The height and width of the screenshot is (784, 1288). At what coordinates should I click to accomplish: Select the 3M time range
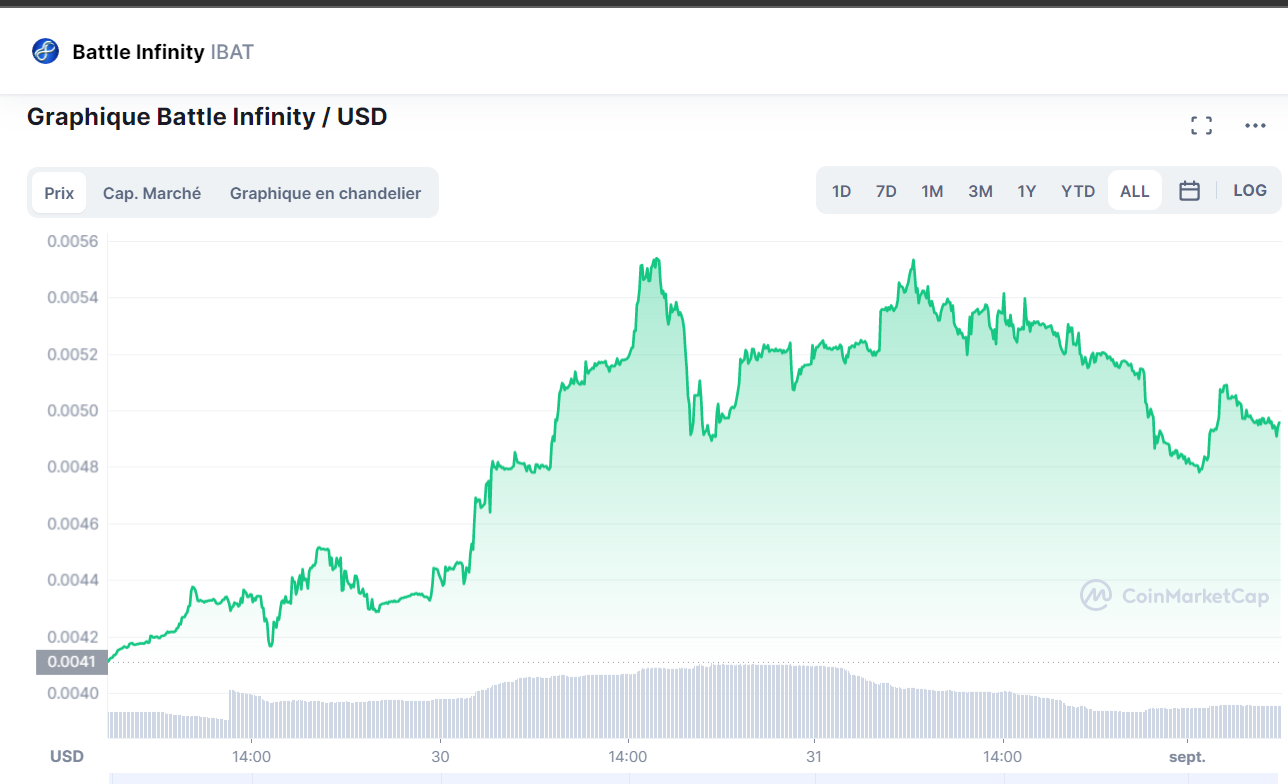click(980, 191)
